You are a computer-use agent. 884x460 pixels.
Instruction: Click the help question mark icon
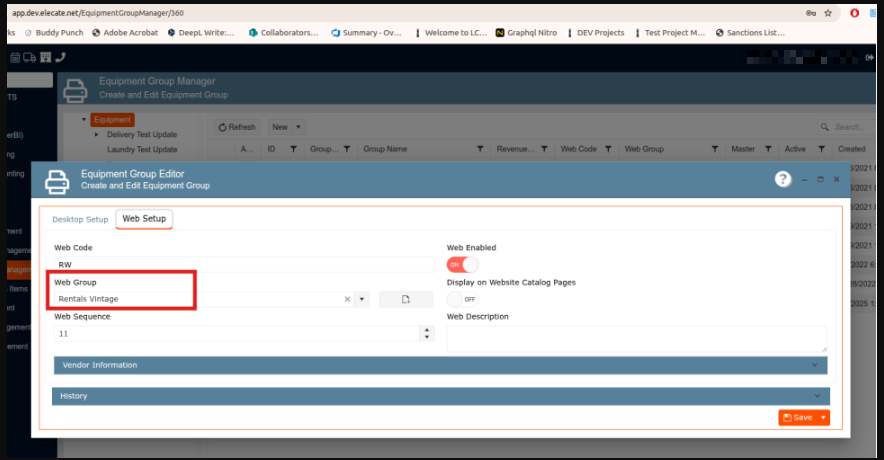point(783,179)
